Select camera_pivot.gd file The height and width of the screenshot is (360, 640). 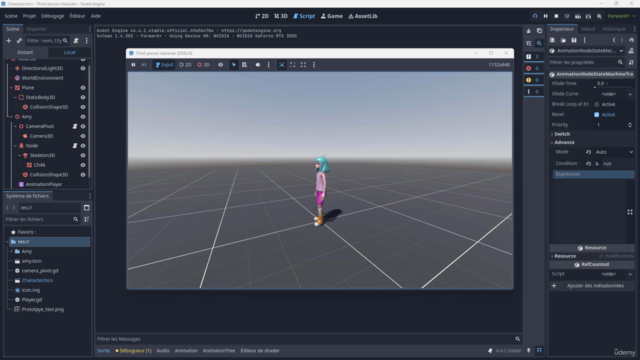tap(40, 271)
